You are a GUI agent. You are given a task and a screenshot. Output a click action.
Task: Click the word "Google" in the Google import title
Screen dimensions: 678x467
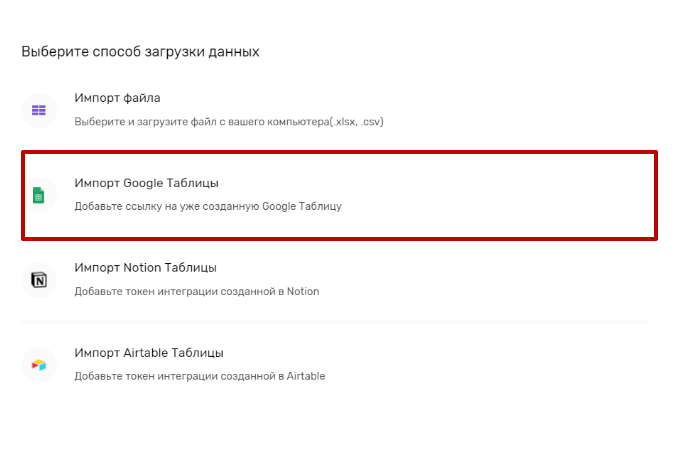(143, 183)
